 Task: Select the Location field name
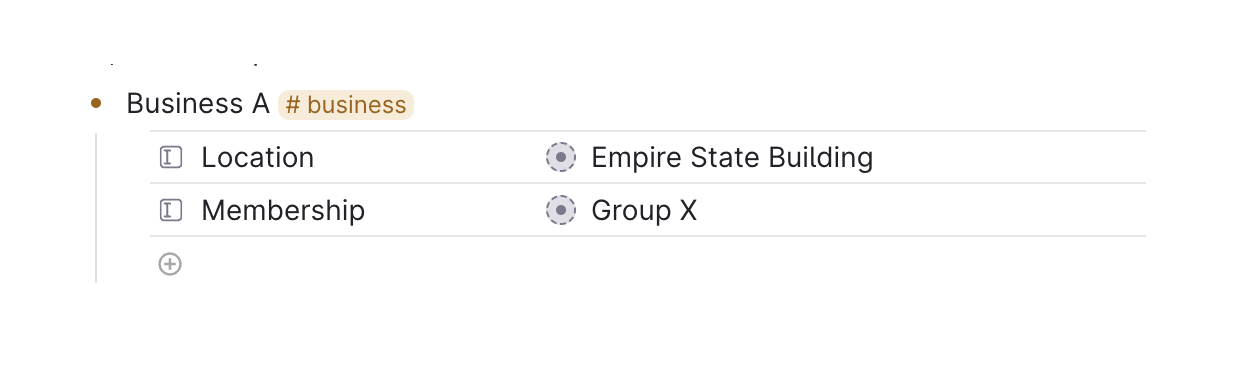click(258, 157)
